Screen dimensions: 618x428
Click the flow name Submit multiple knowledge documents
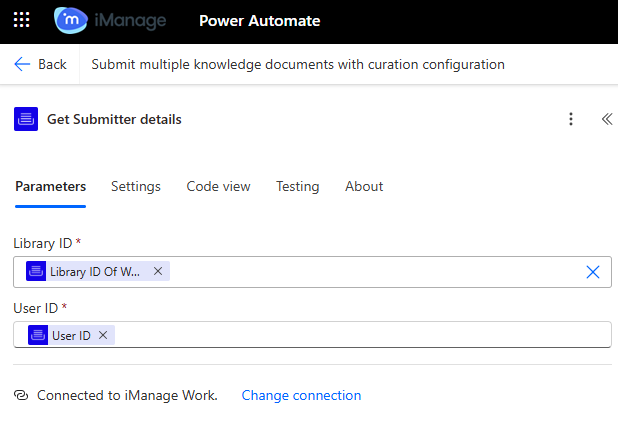coord(298,64)
